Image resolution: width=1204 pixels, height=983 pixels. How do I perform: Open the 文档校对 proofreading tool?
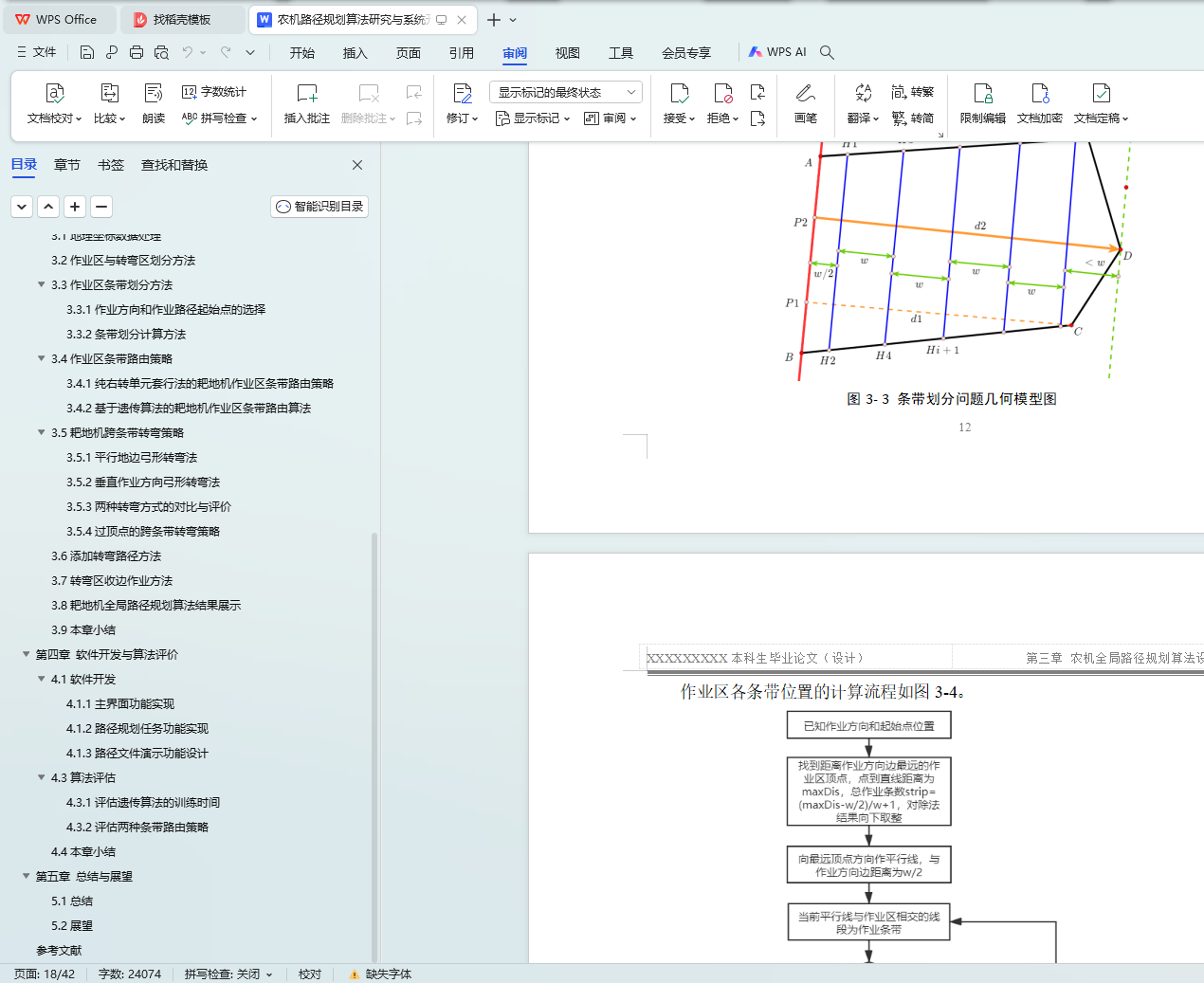coord(55,104)
